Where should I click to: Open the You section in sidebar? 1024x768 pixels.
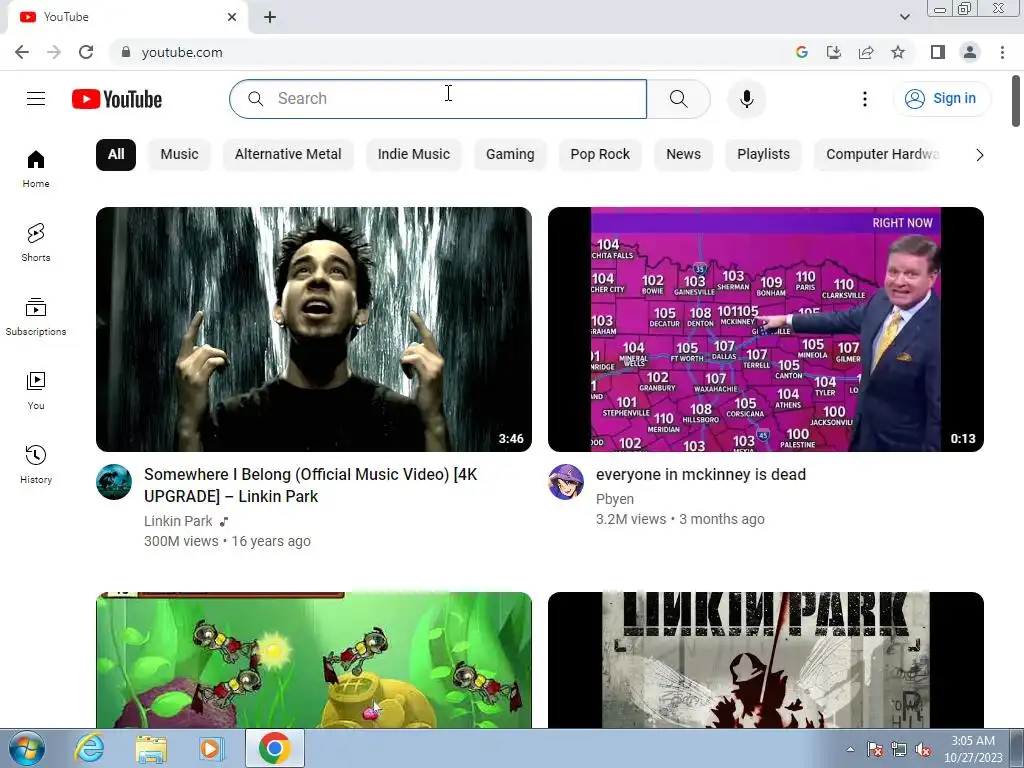36,391
